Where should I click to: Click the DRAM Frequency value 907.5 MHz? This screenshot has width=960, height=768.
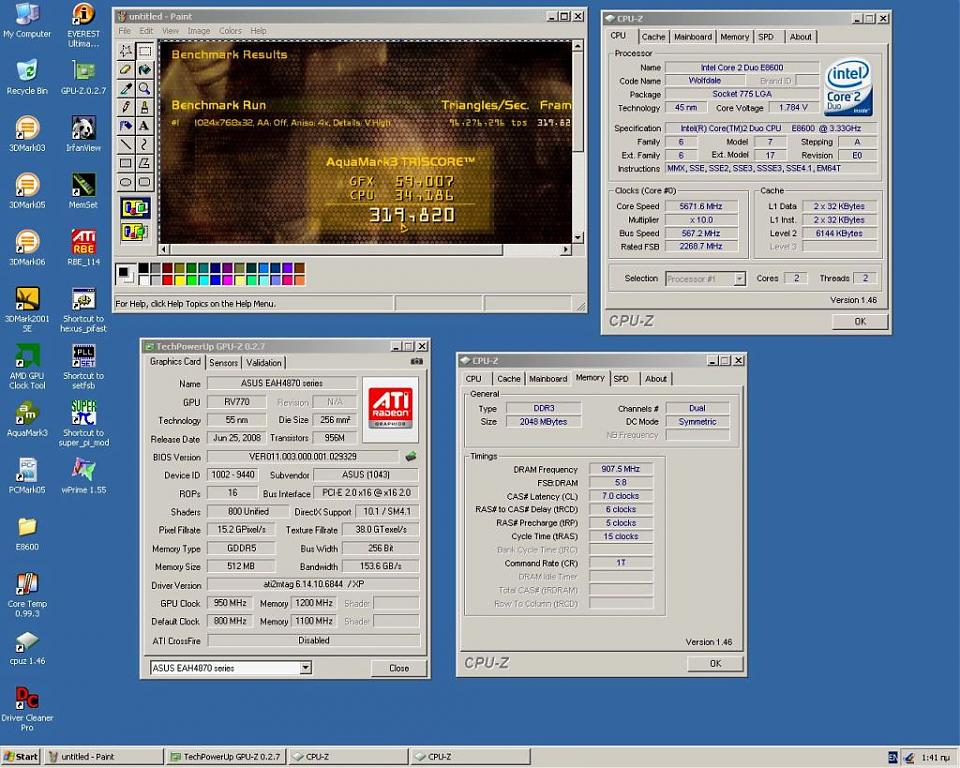[x=620, y=469]
